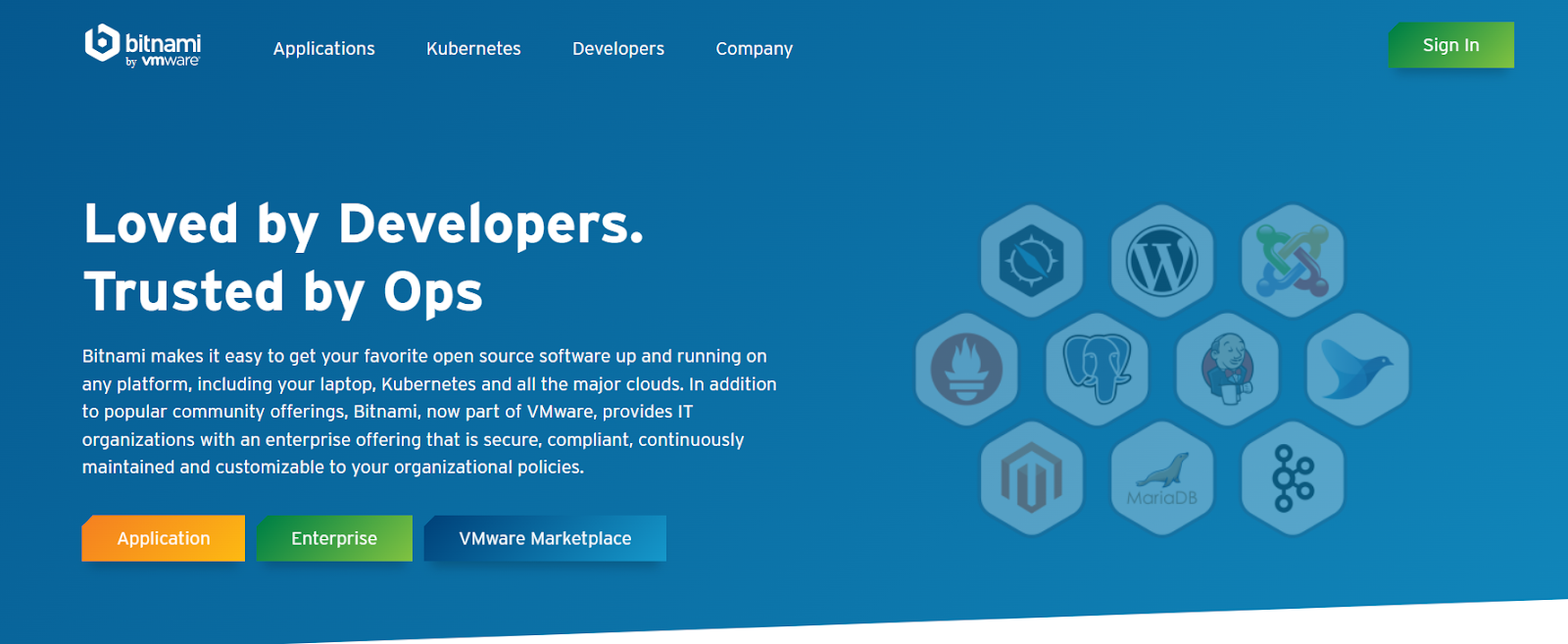Open the Magento hexagon icon
This screenshot has height=644, width=1568.
point(1032,478)
